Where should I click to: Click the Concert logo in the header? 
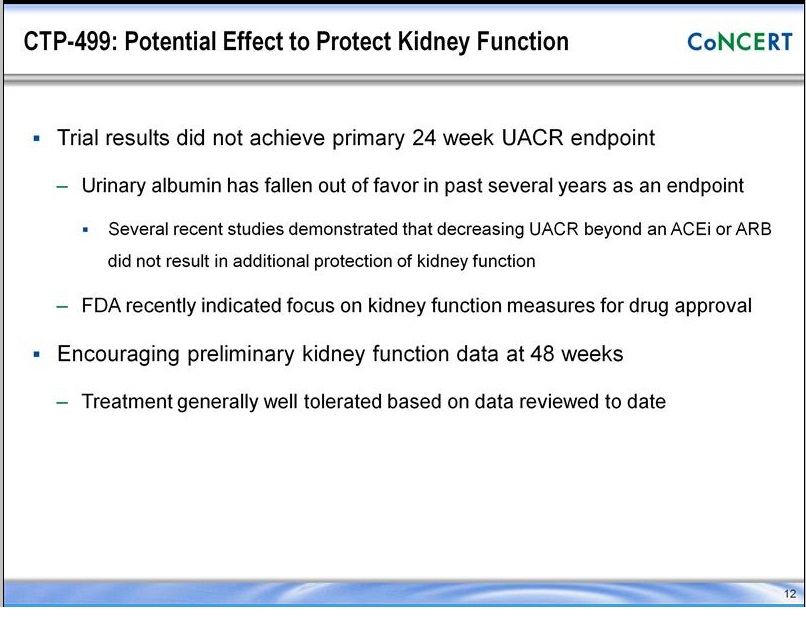click(x=739, y=41)
